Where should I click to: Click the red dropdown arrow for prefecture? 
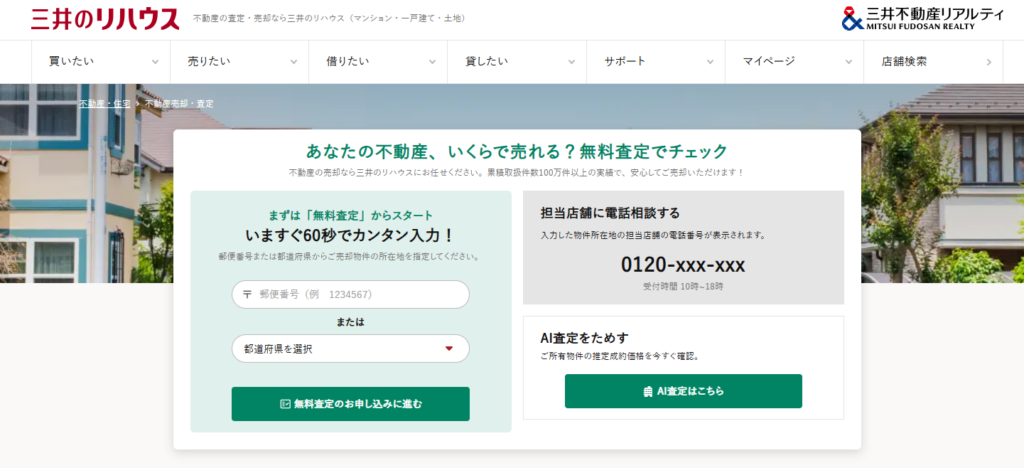449,349
